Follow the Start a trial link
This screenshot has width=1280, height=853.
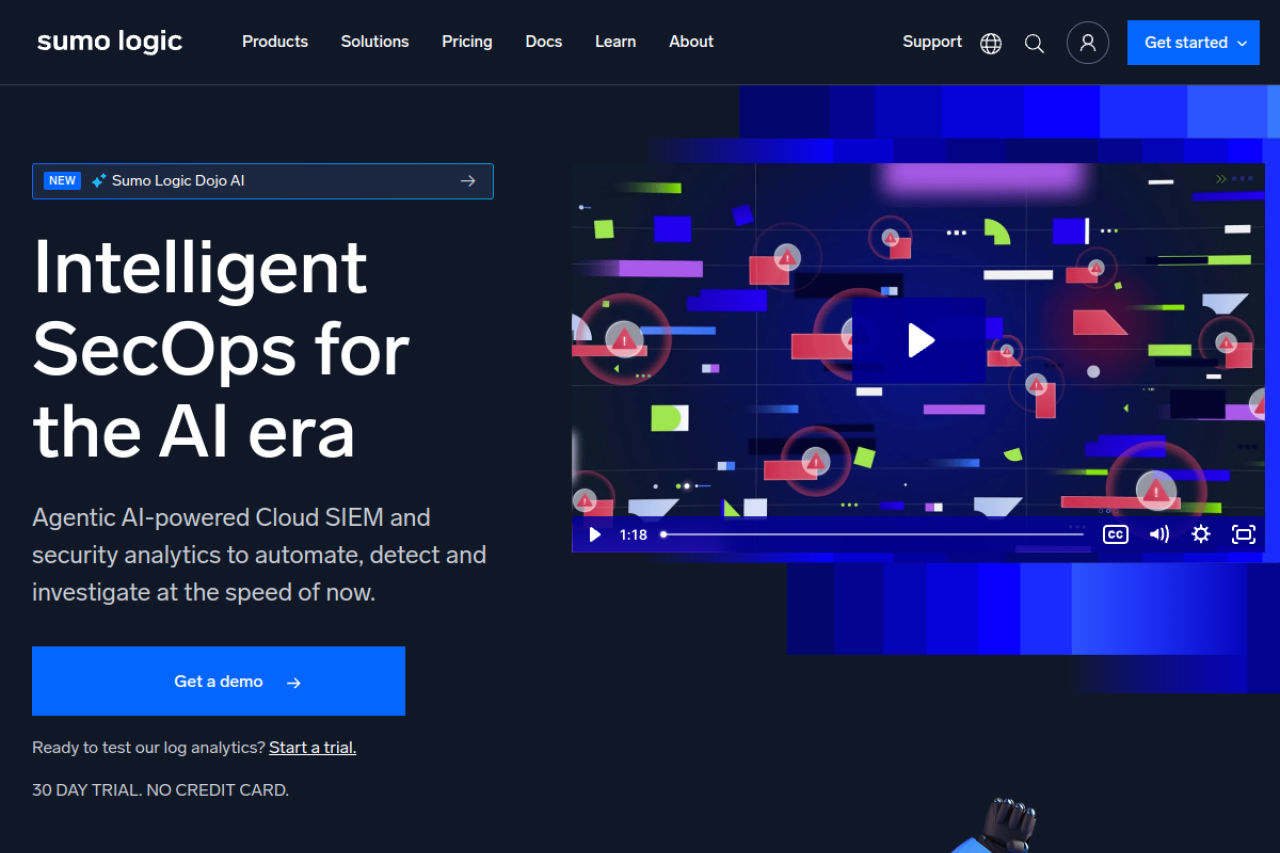(312, 748)
